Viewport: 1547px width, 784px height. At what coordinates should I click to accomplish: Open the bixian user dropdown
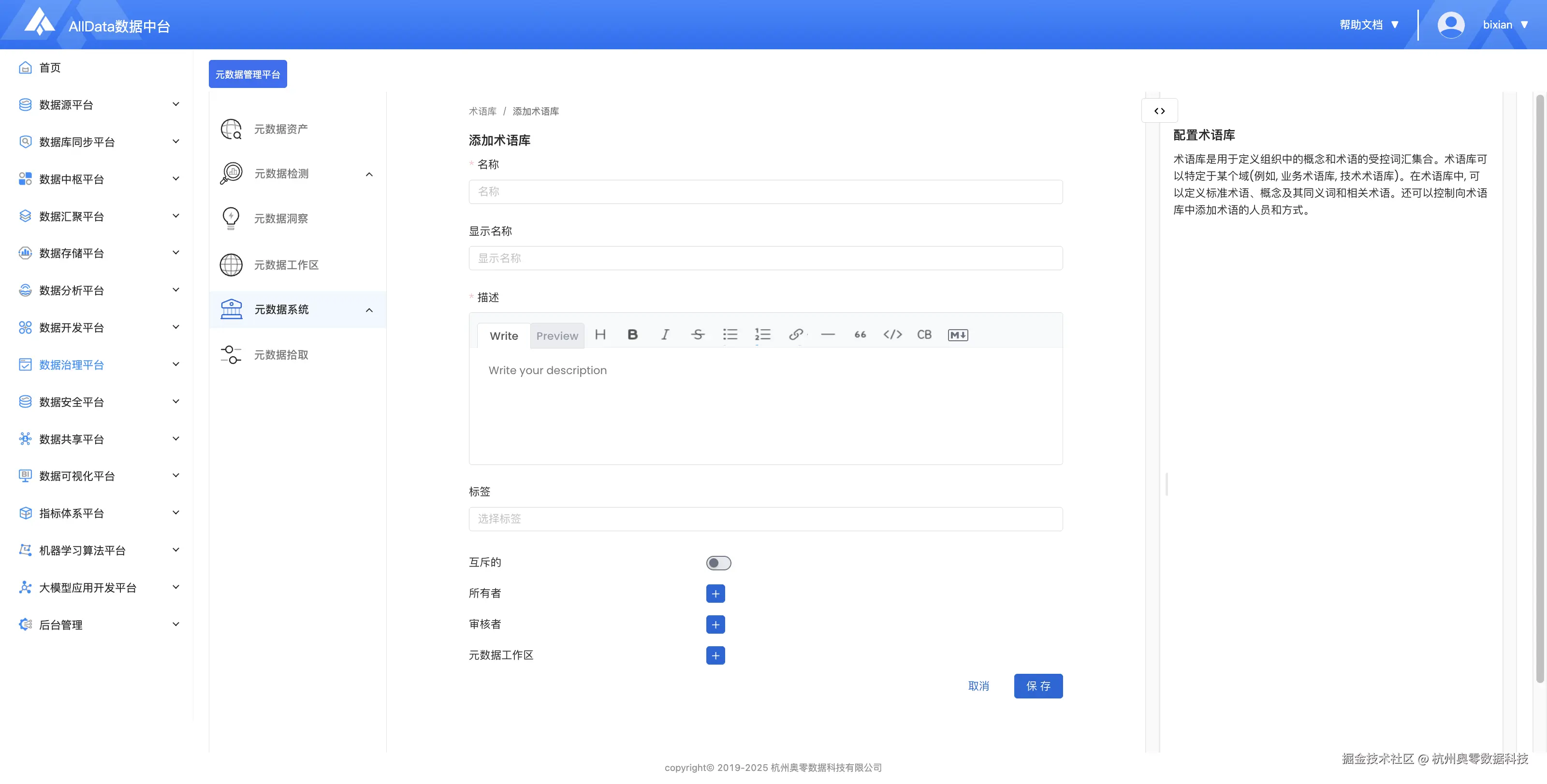coord(1497,25)
